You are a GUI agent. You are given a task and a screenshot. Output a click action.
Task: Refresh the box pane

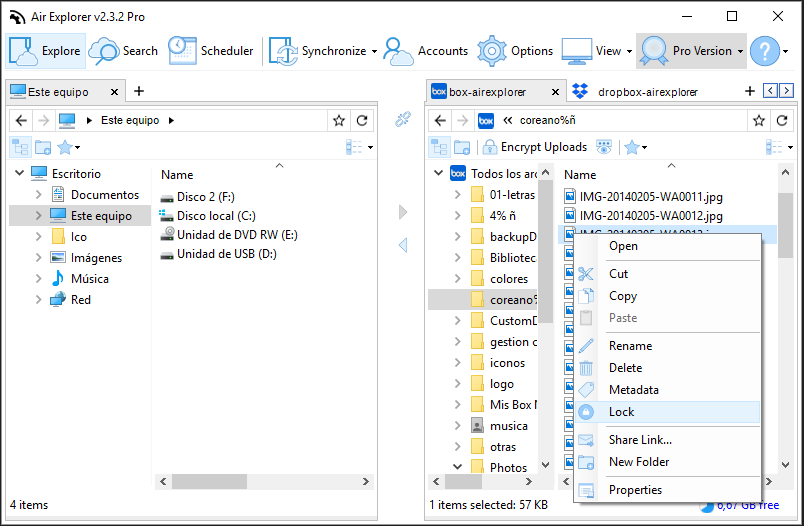(782, 120)
